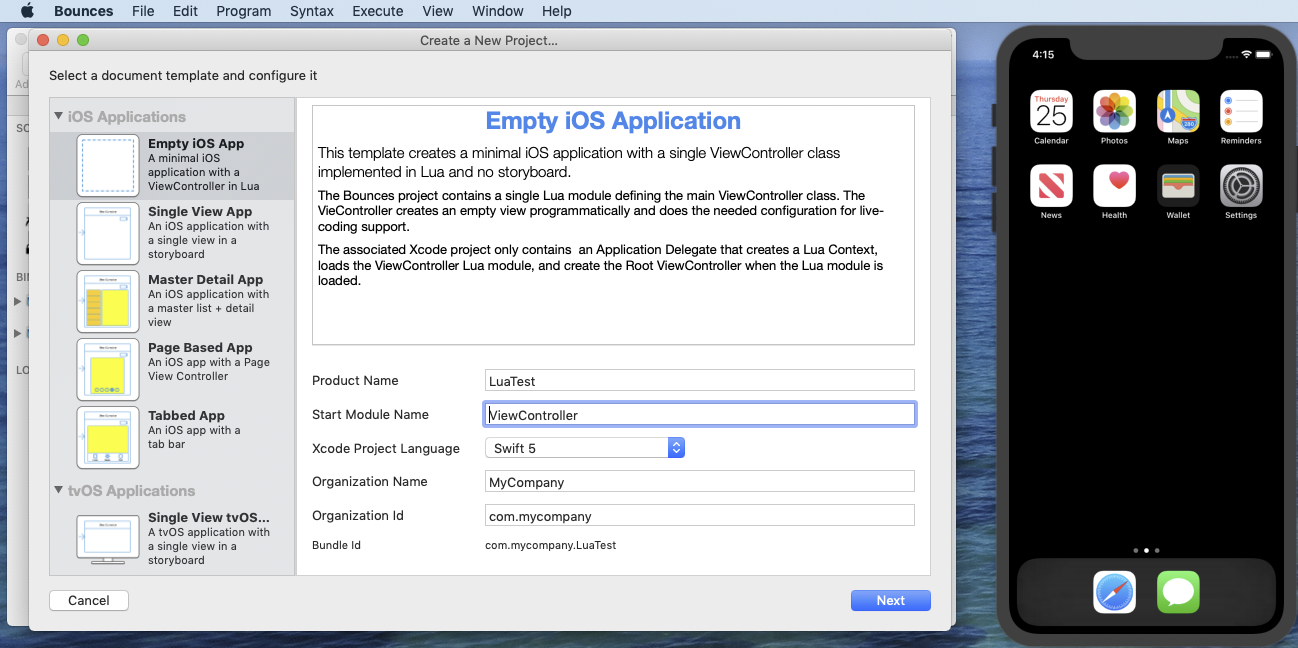The image size is (1298, 648).
Task: Open the Execute menu
Action: coord(378,11)
